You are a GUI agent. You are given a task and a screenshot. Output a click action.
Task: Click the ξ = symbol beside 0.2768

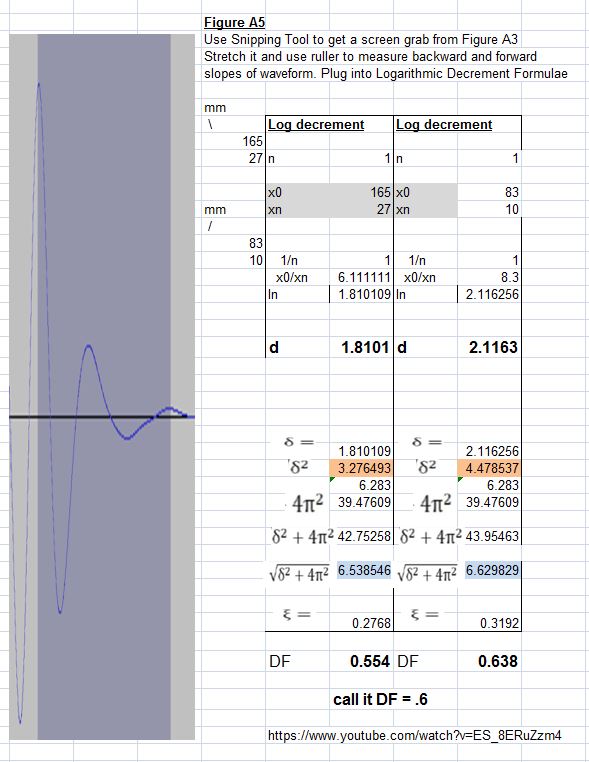[297, 614]
